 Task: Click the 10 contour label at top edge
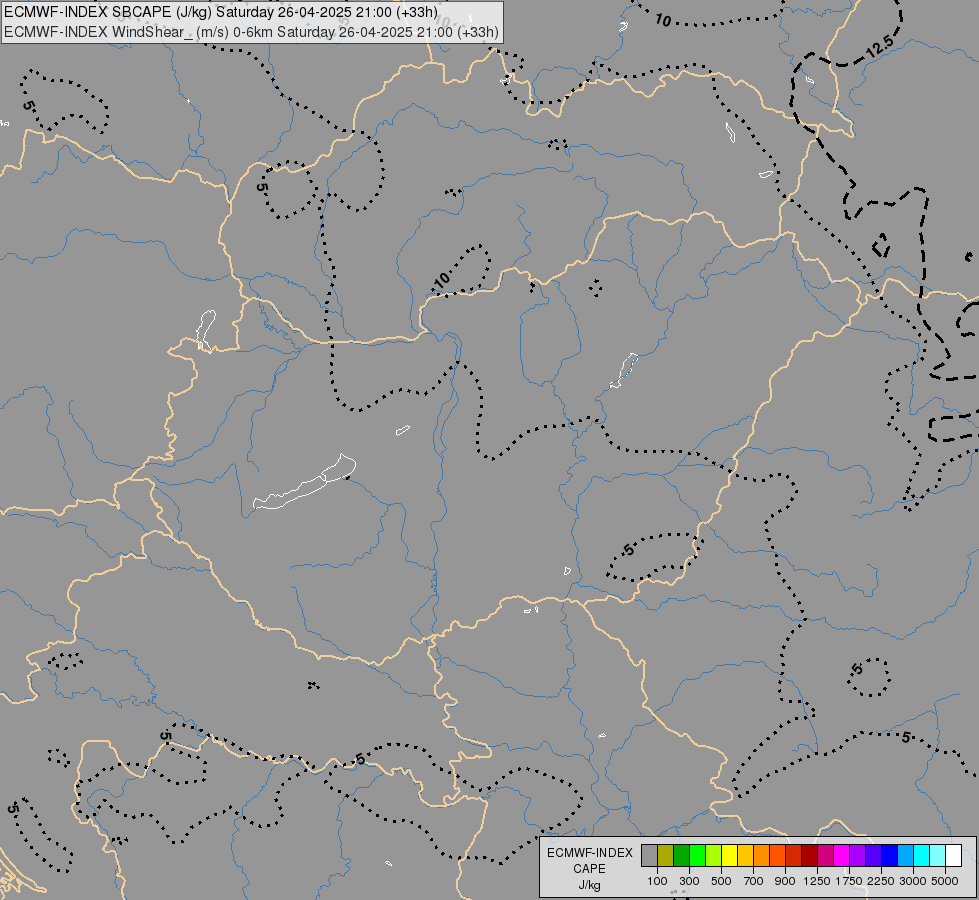[663, 21]
